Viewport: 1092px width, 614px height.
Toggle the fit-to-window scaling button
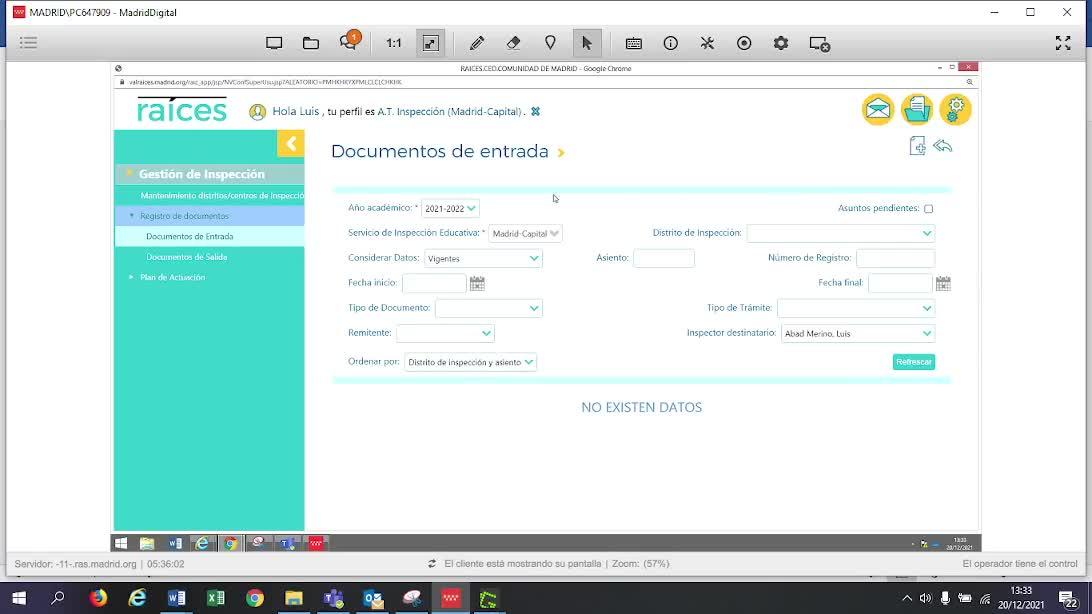point(430,43)
